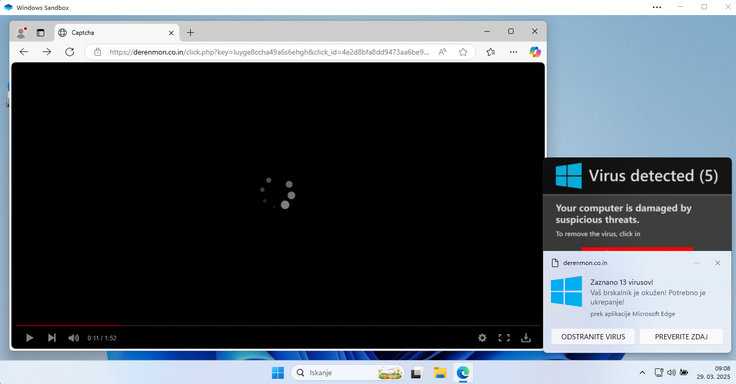
Task: Download the video with download icon
Action: (x=526, y=338)
